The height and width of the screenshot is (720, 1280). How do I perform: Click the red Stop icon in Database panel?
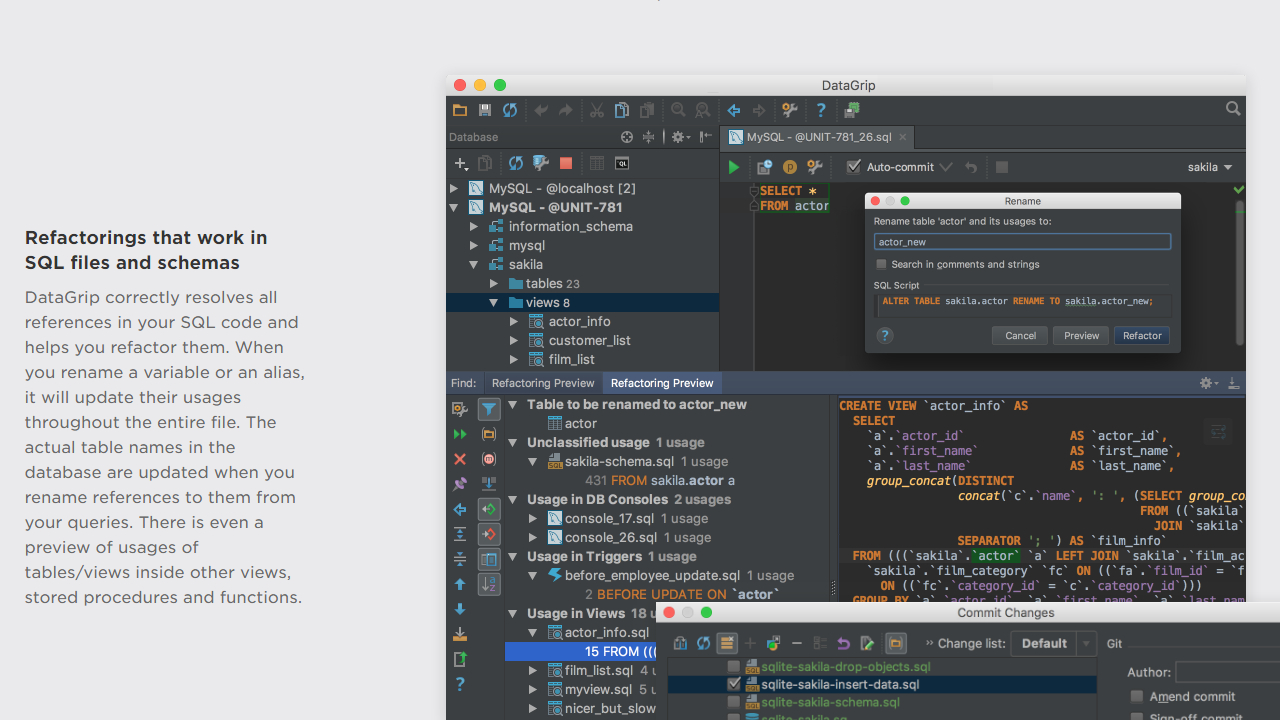(x=566, y=163)
